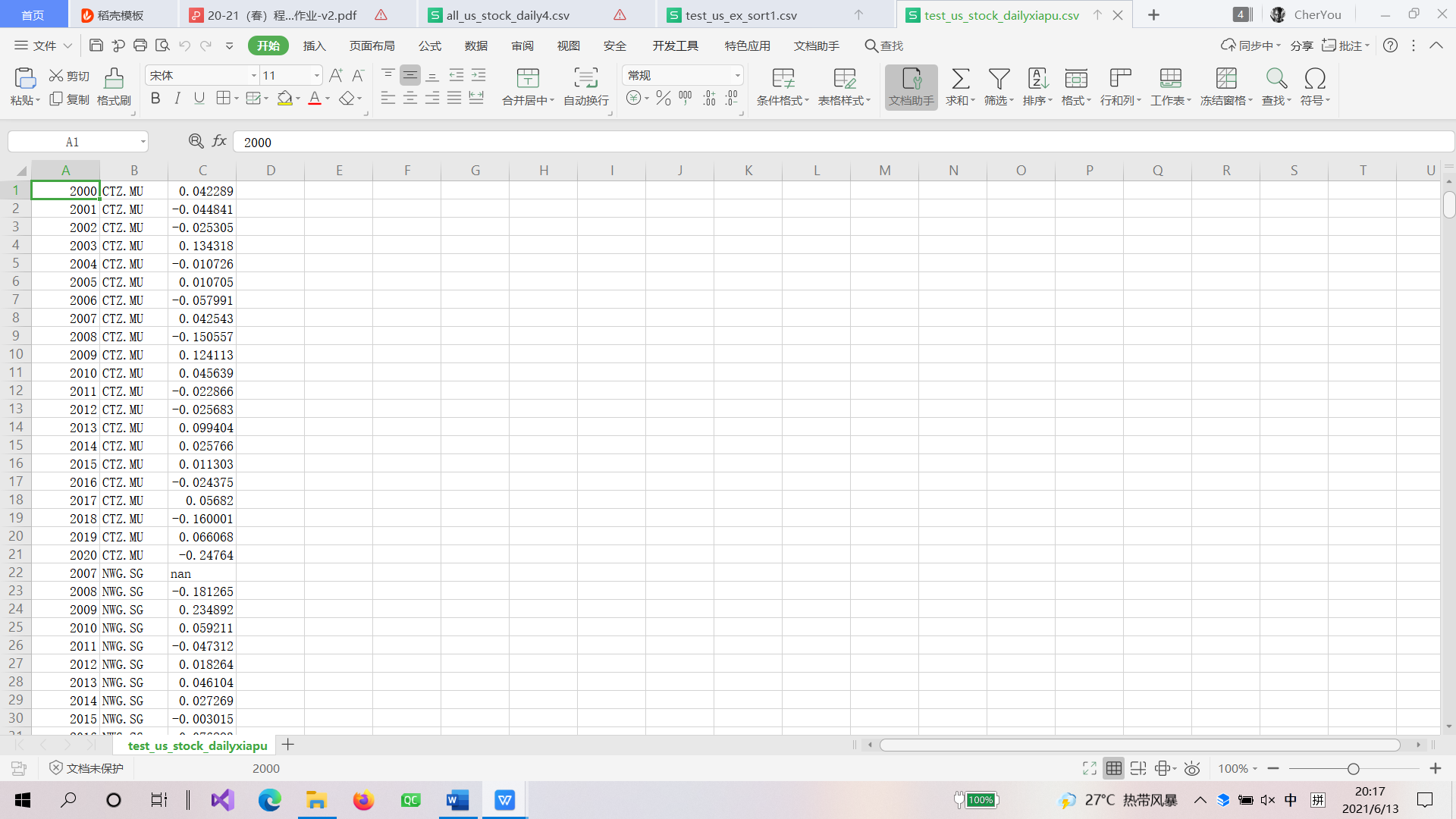Click the Symbol (符号) icon
The image size is (1456, 819).
[1315, 79]
